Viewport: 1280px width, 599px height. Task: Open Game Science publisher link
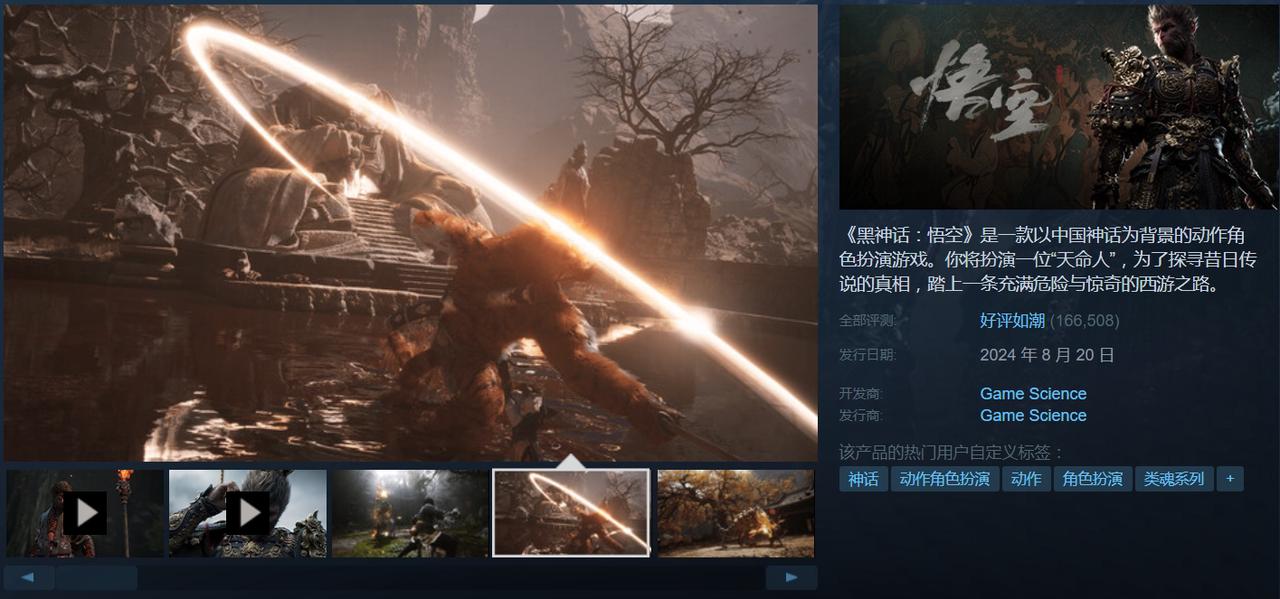(x=1033, y=416)
